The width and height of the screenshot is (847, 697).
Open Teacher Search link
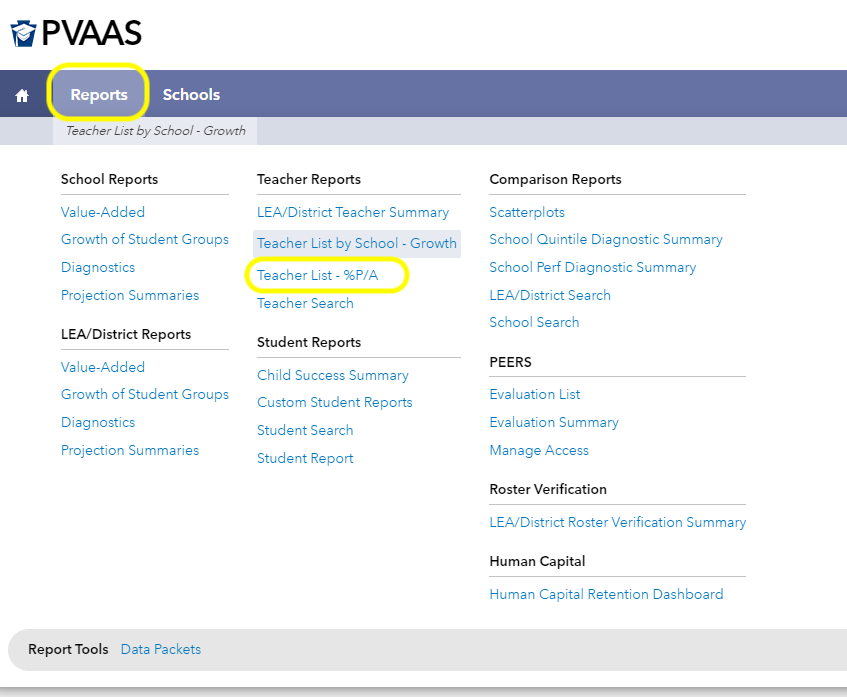pos(305,304)
